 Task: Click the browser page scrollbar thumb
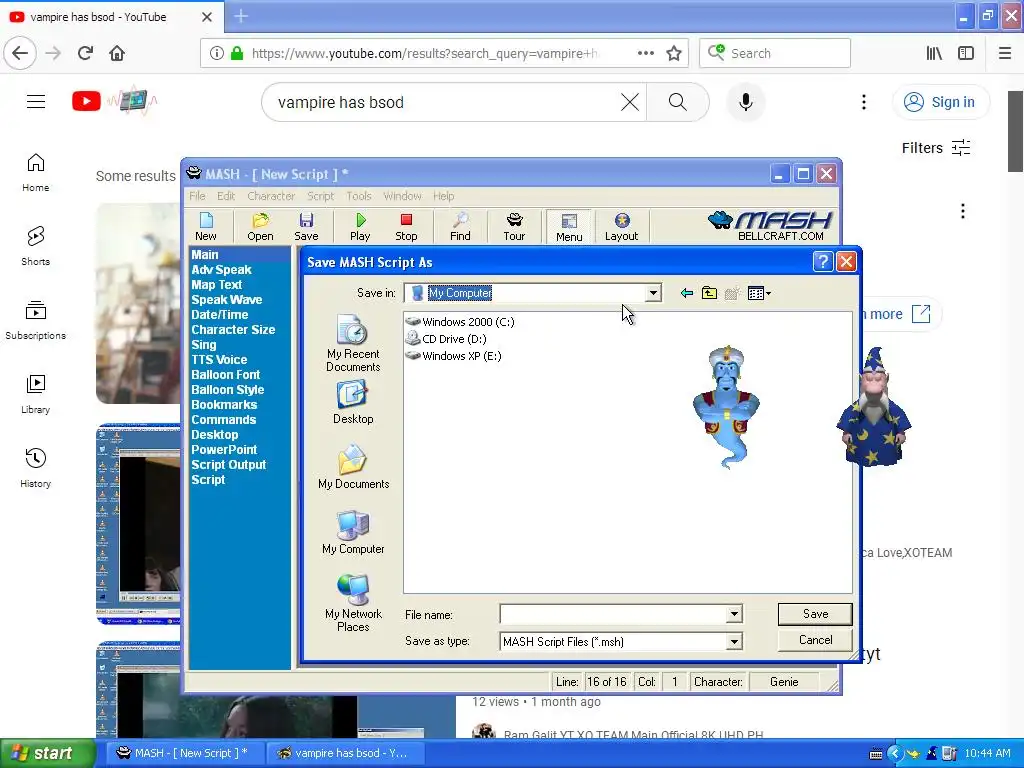coord(1016,131)
